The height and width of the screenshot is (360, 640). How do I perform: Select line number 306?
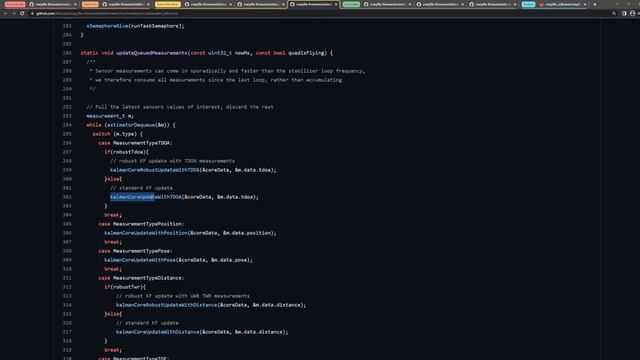tap(67, 233)
